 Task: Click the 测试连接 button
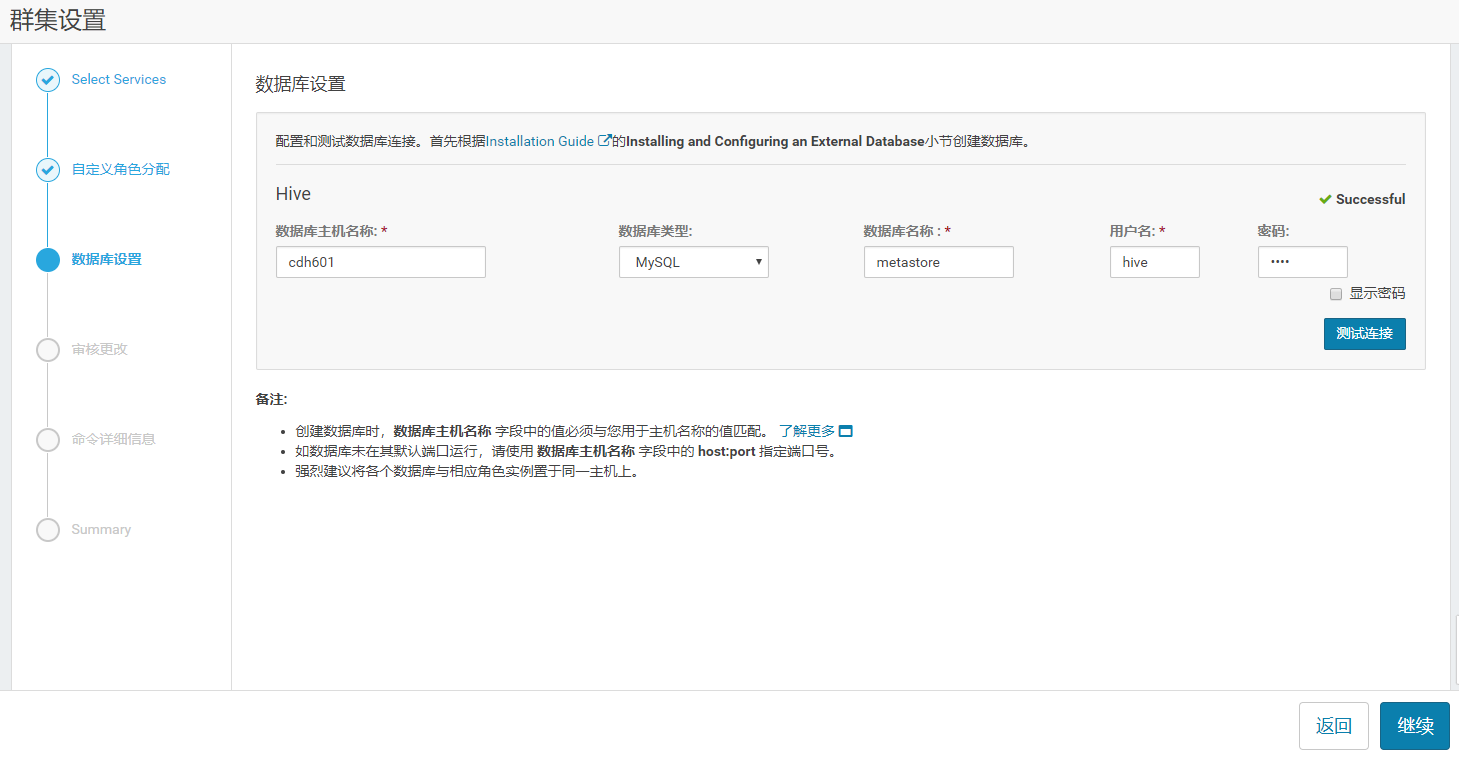tap(1365, 334)
